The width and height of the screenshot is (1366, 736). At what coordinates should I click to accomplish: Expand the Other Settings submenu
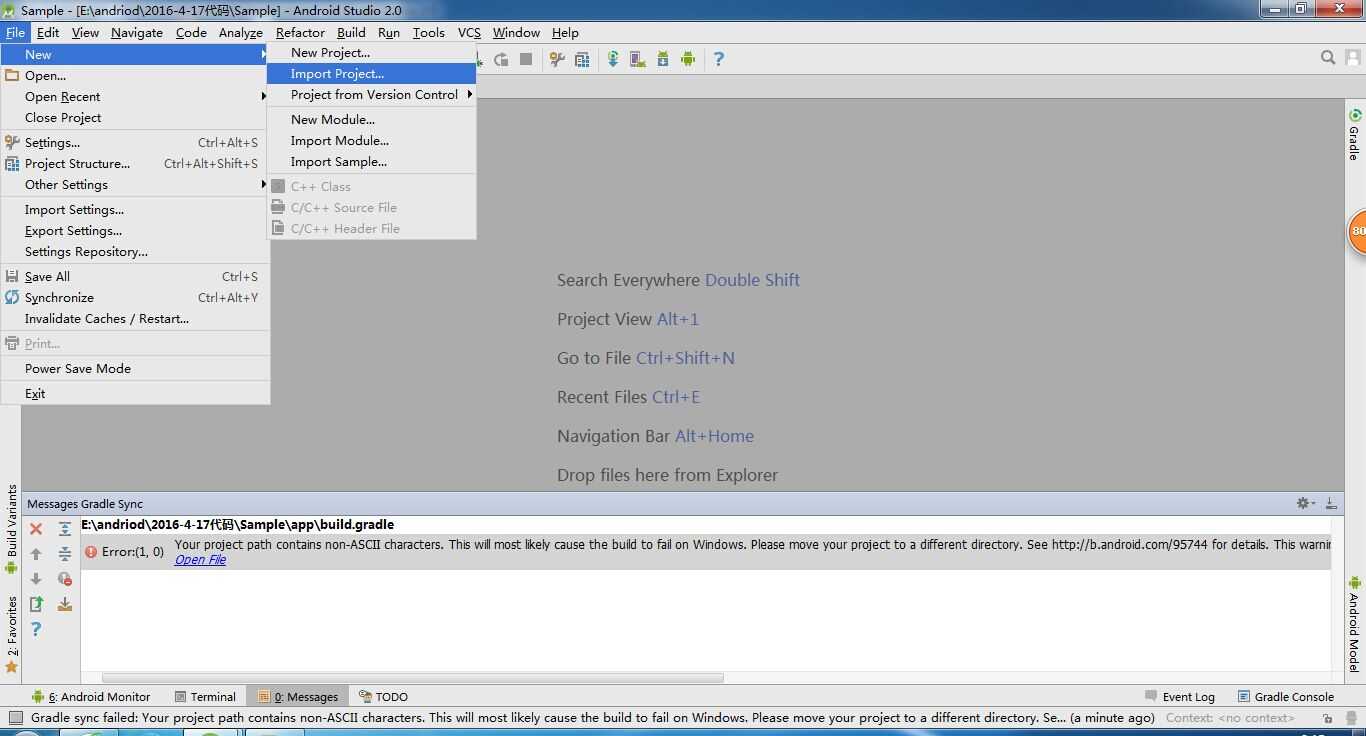(135, 184)
